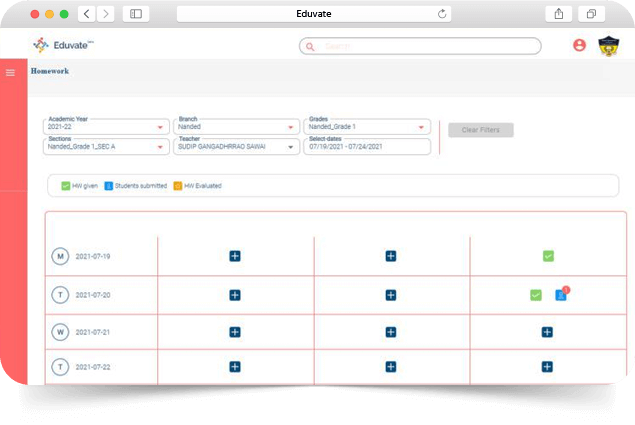The image size is (635, 425).
Task: Click the Select dates field
Action: click(x=367, y=146)
